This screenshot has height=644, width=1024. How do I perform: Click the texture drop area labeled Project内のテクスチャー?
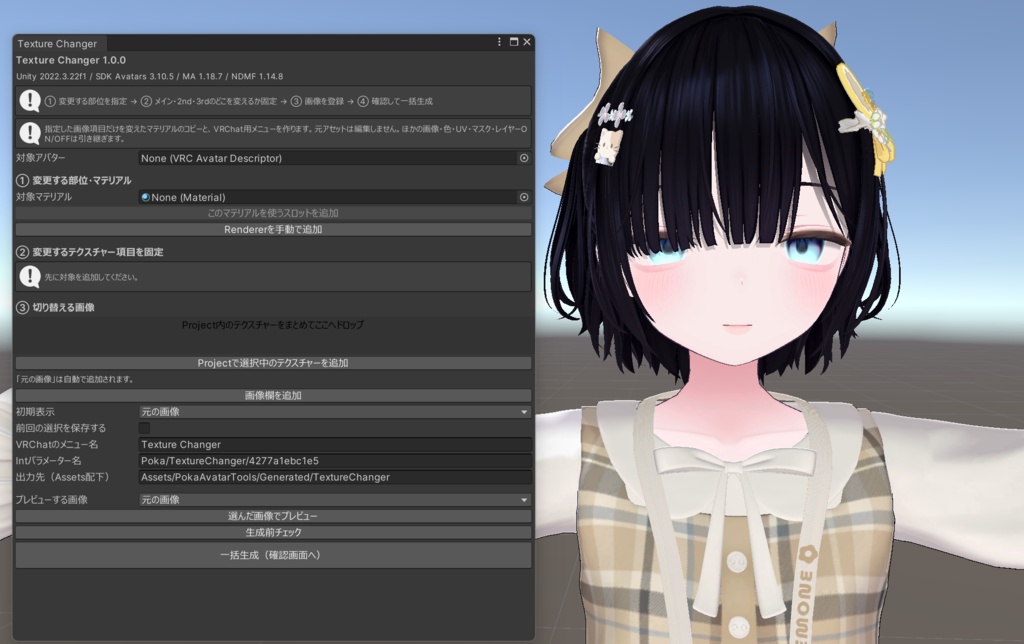click(x=273, y=336)
